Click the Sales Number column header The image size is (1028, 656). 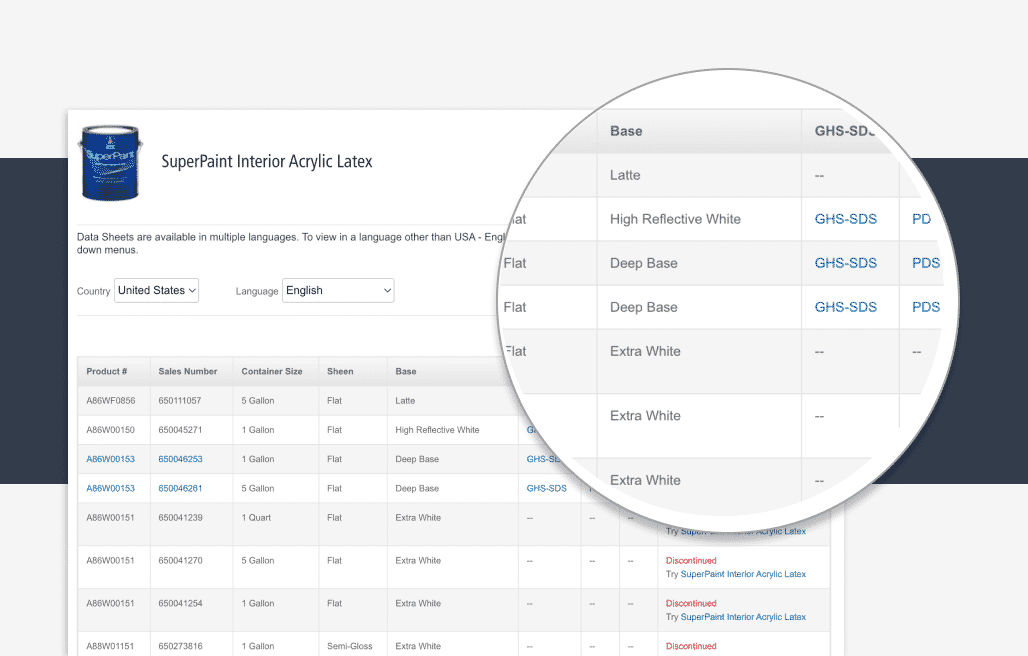pyautogui.click(x=188, y=372)
